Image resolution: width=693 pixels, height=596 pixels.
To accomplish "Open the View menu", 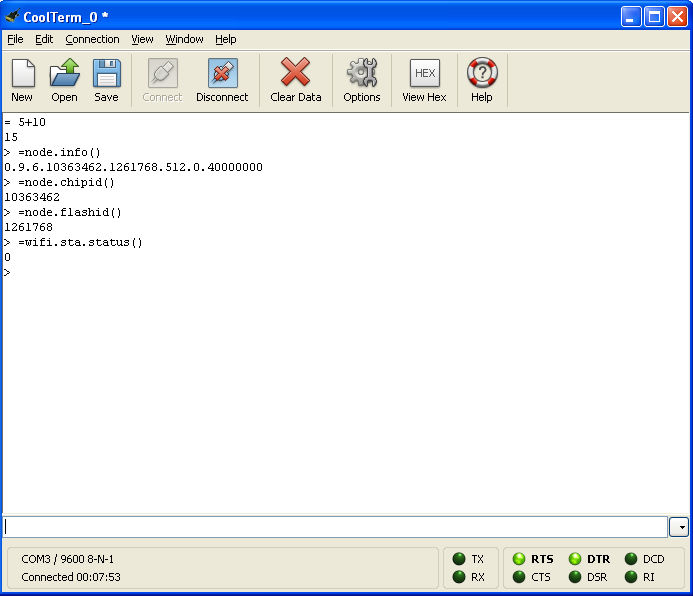I will click(142, 40).
